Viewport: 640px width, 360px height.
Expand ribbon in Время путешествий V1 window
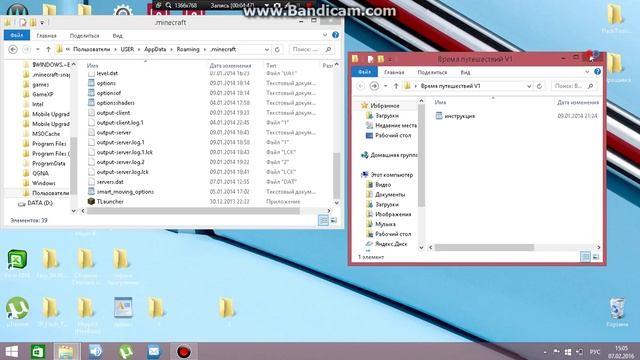coord(587,72)
